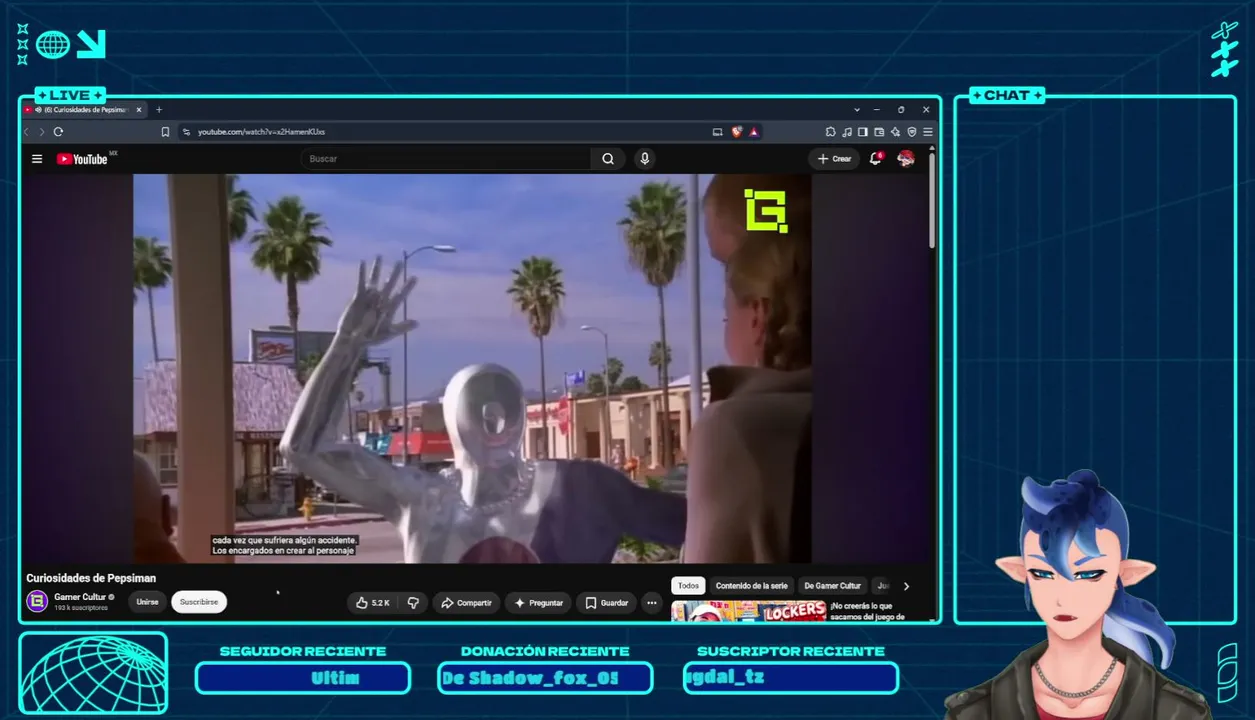
Task: Open the LOCKERS recommended video thumbnail
Action: click(749, 611)
